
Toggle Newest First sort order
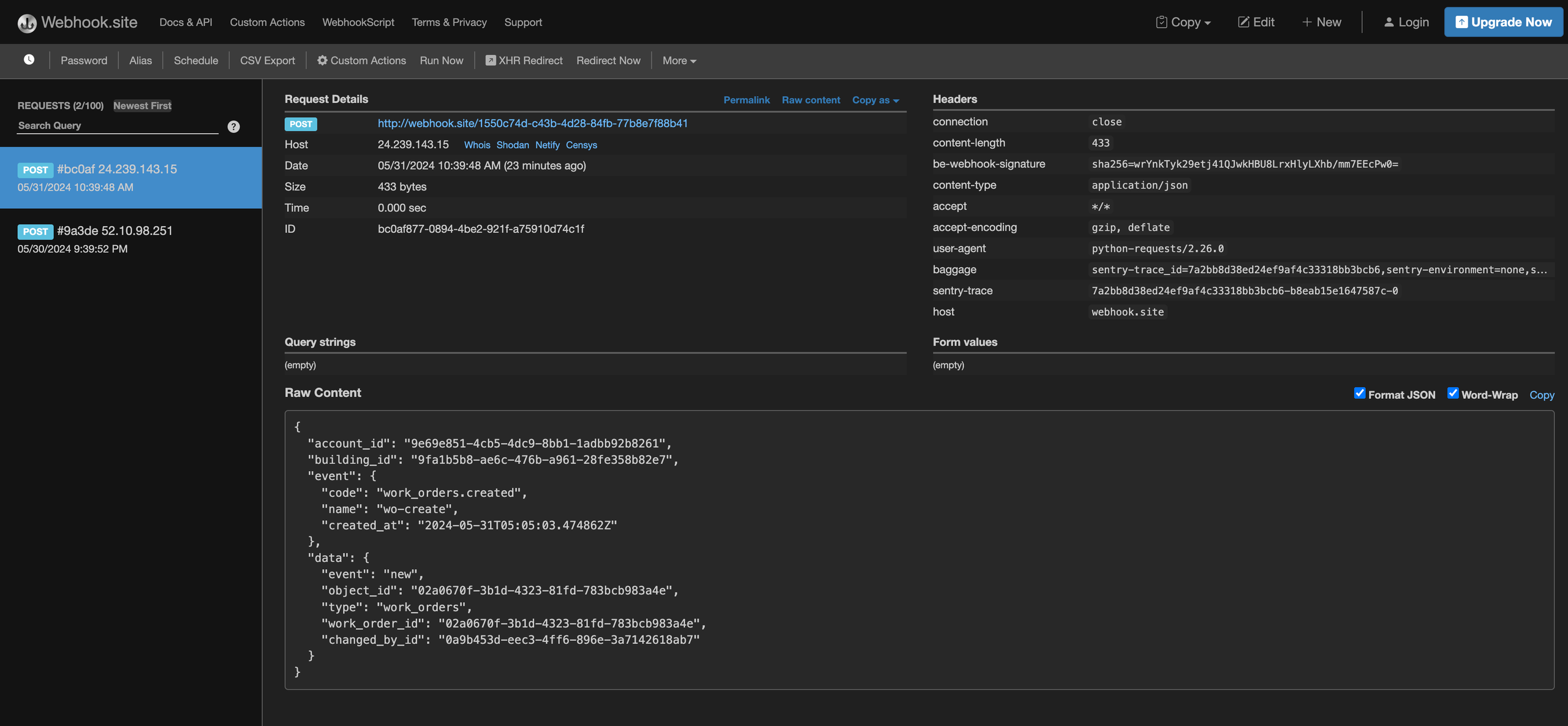[x=142, y=105]
